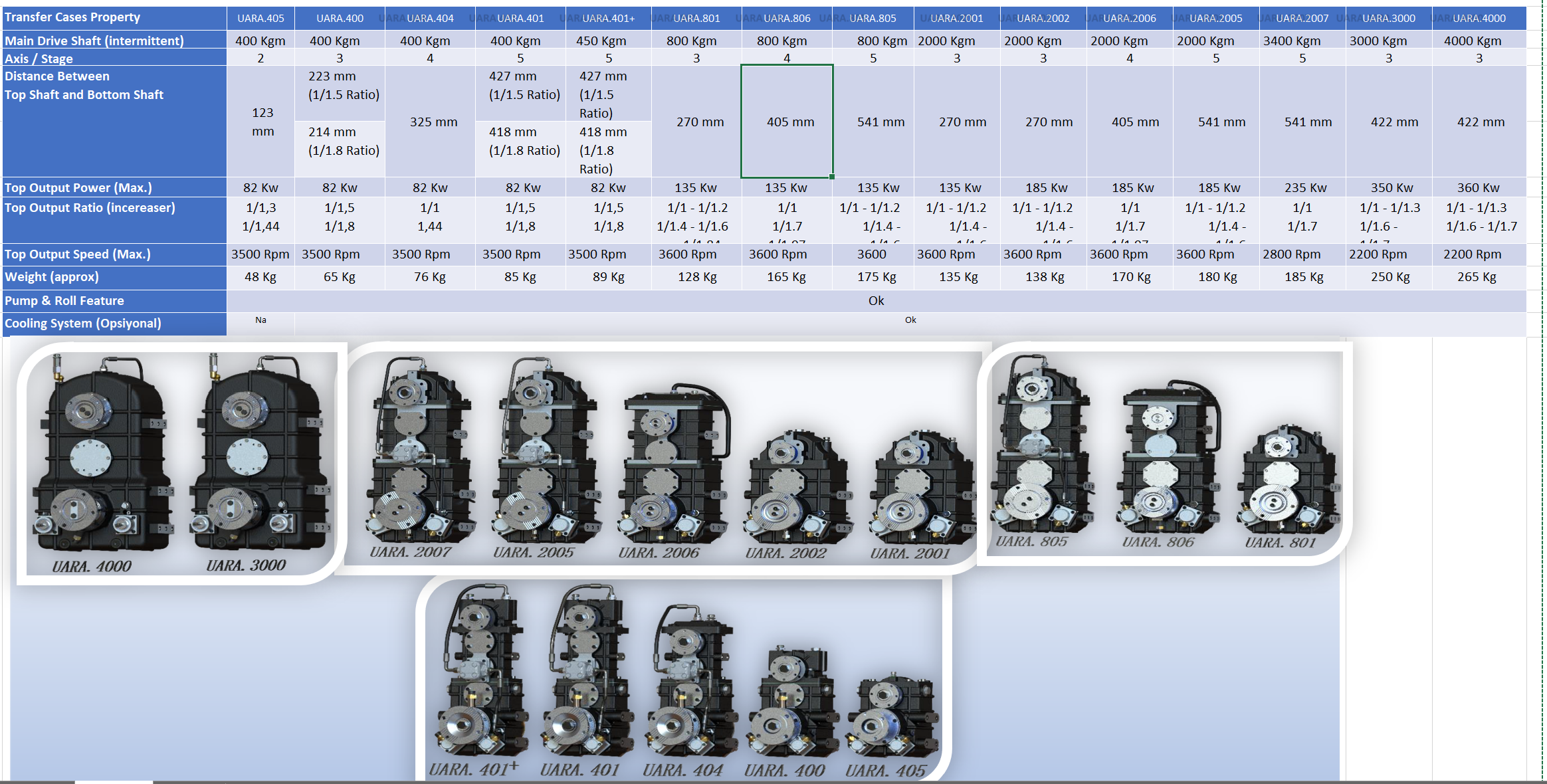Viewport: 1547px width, 784px height.
Task: Click the Na cooling system cell
Action: 260,320
